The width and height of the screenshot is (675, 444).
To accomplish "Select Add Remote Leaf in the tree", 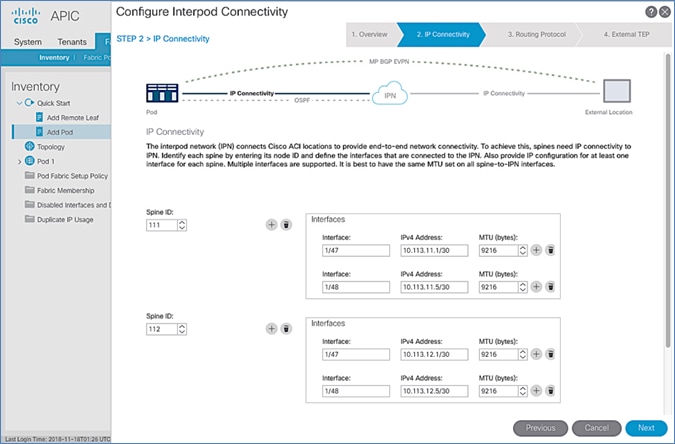I will click(x=72, y=118).
